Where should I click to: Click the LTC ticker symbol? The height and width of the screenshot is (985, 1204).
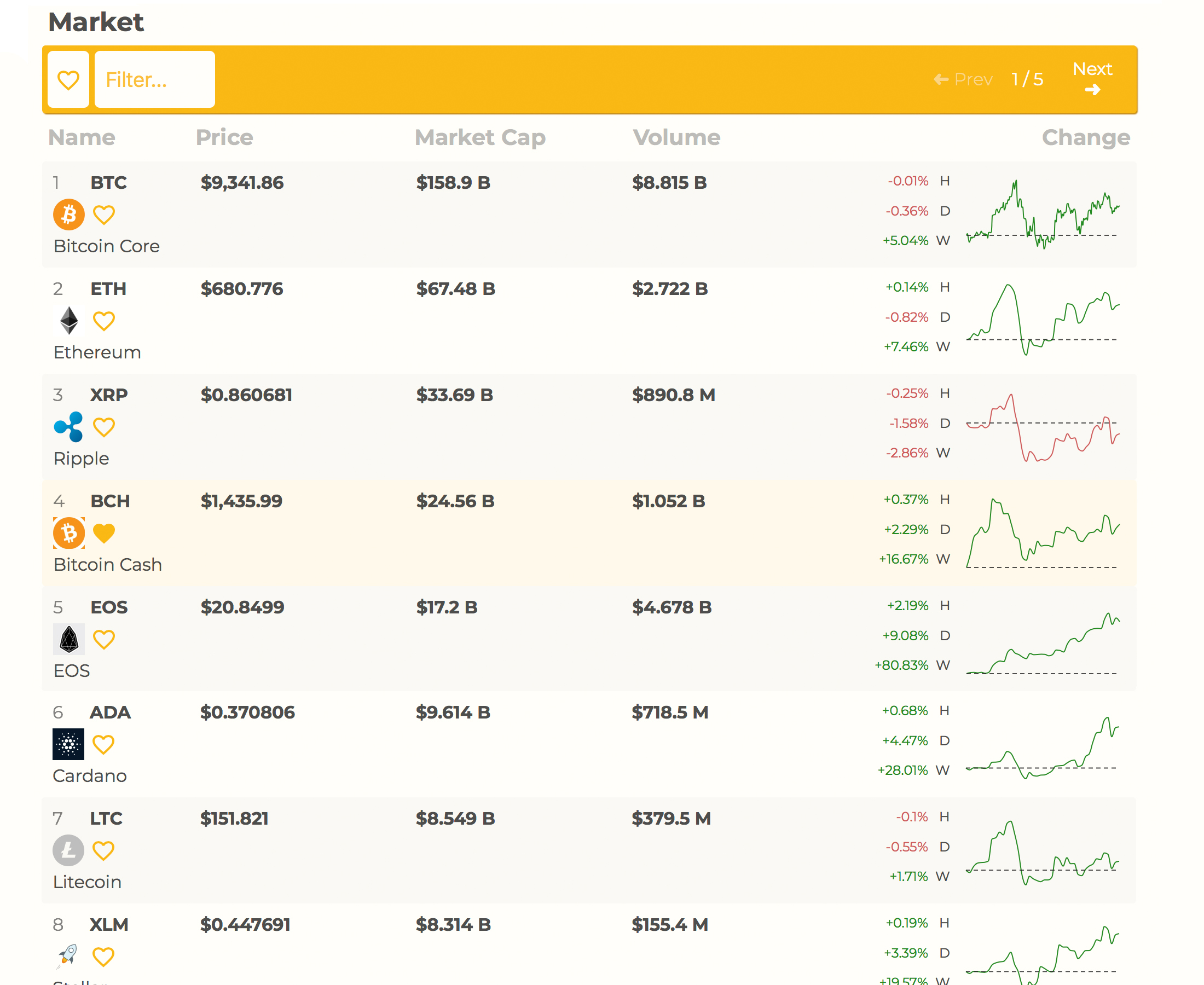point(106,818)
